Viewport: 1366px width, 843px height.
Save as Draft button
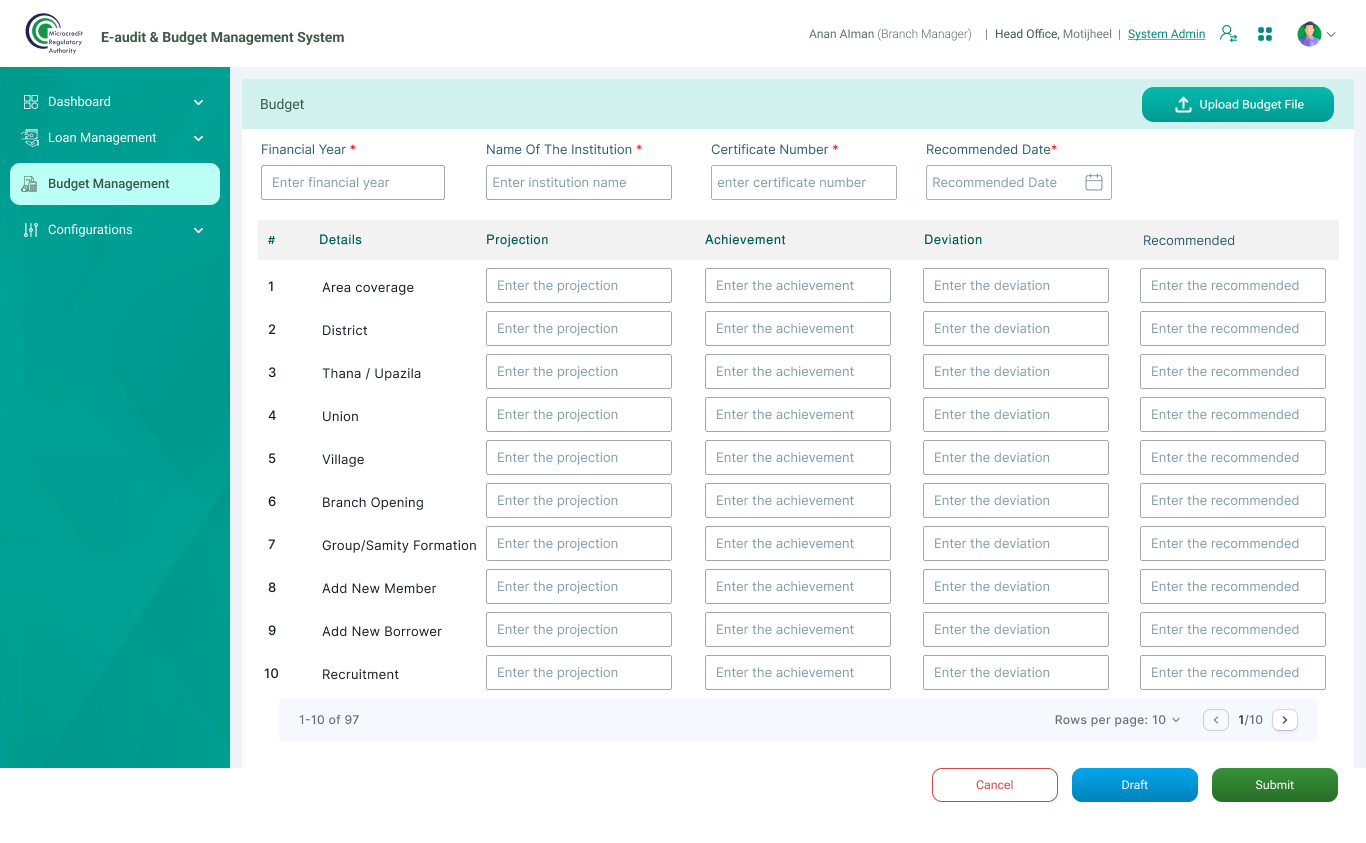pyautogui.click(x=1135, y=785)
